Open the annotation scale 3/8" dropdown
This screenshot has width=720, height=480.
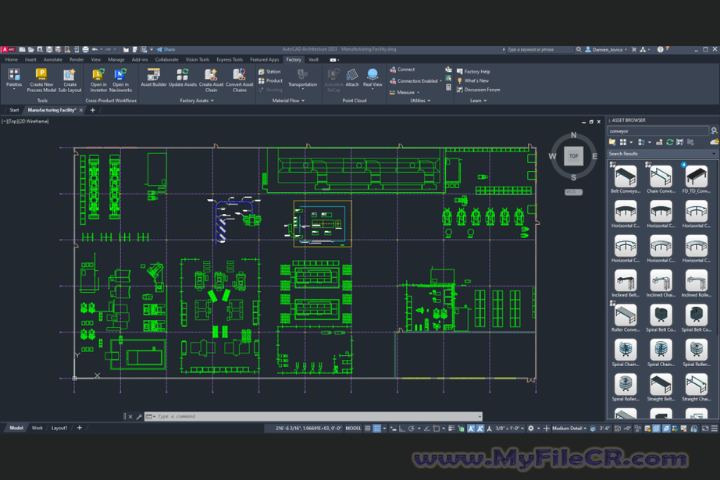pos(510,428)
